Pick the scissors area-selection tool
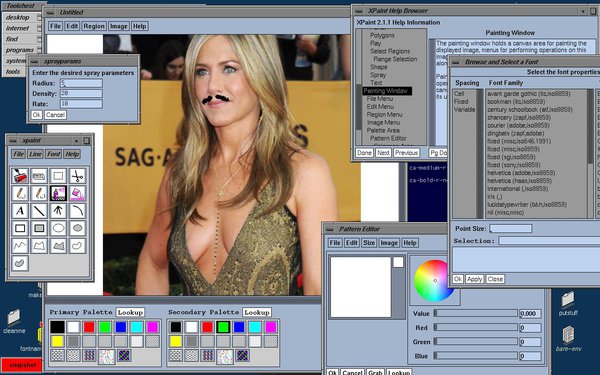 point(77,176)
